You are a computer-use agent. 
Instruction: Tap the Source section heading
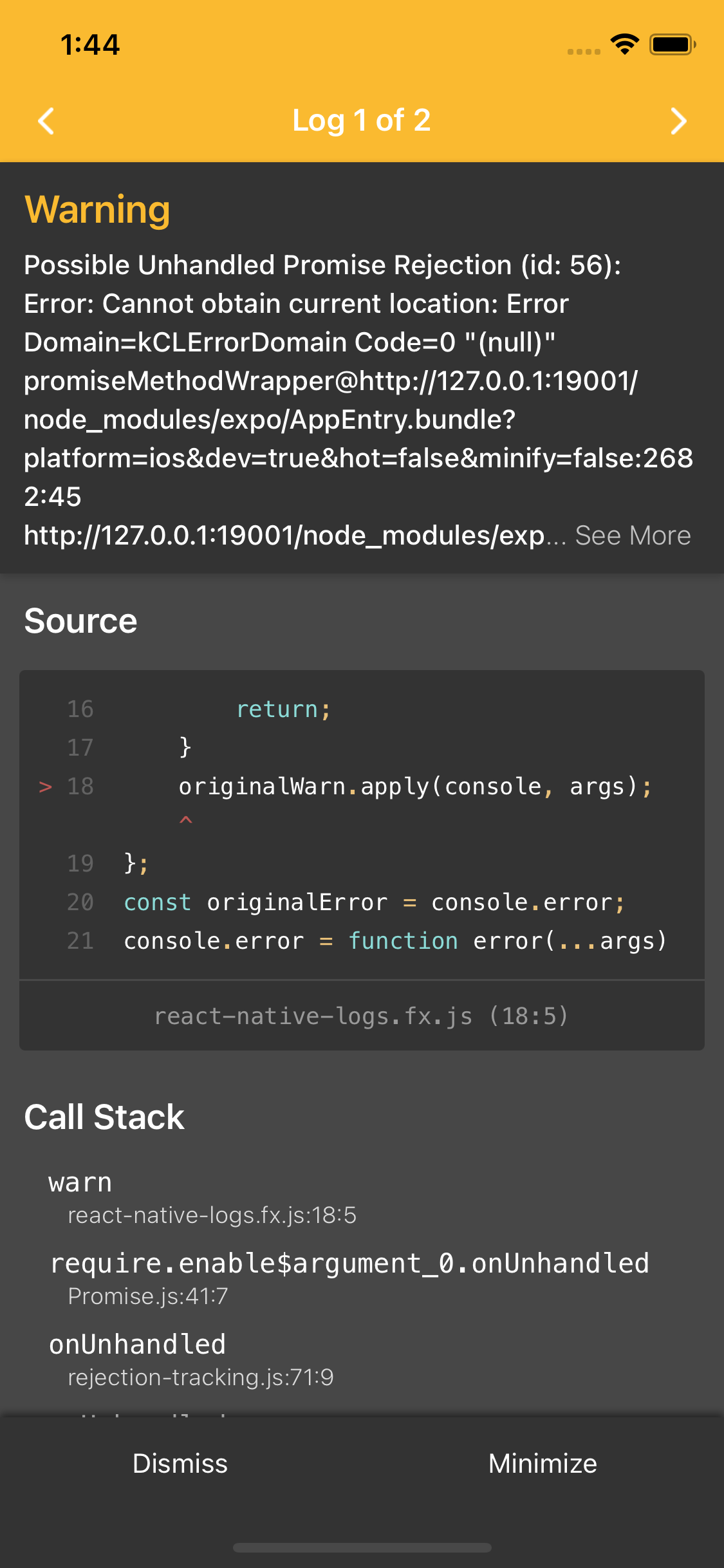coord(80,621)
